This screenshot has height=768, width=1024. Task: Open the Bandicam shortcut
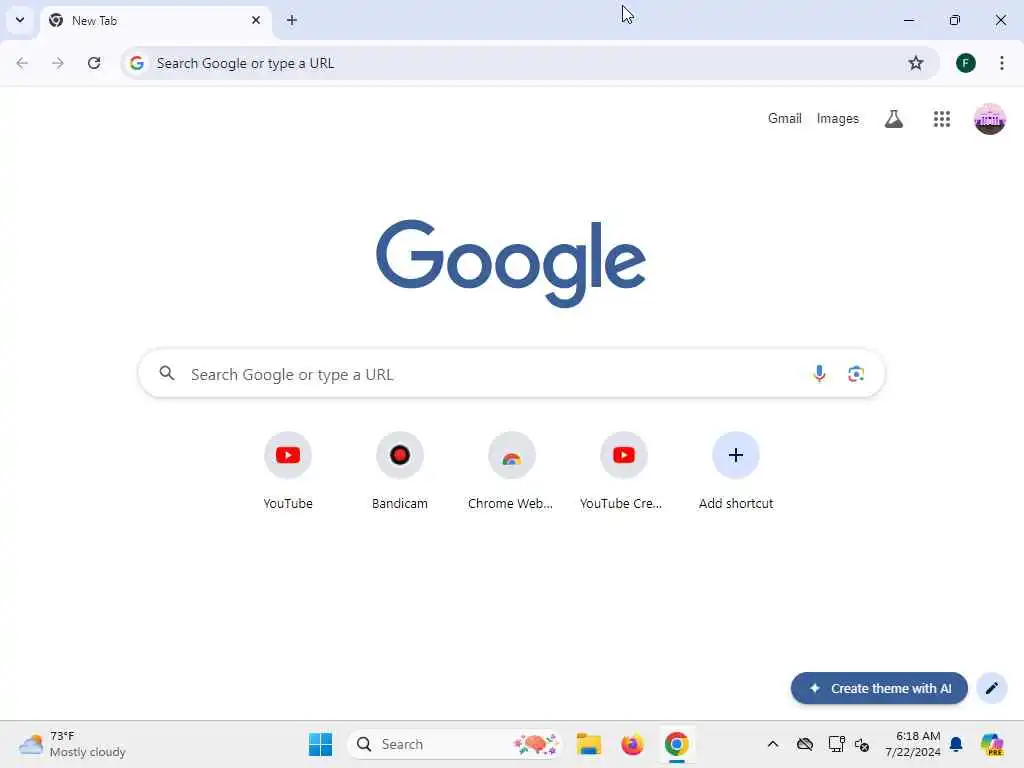[400, 472]
